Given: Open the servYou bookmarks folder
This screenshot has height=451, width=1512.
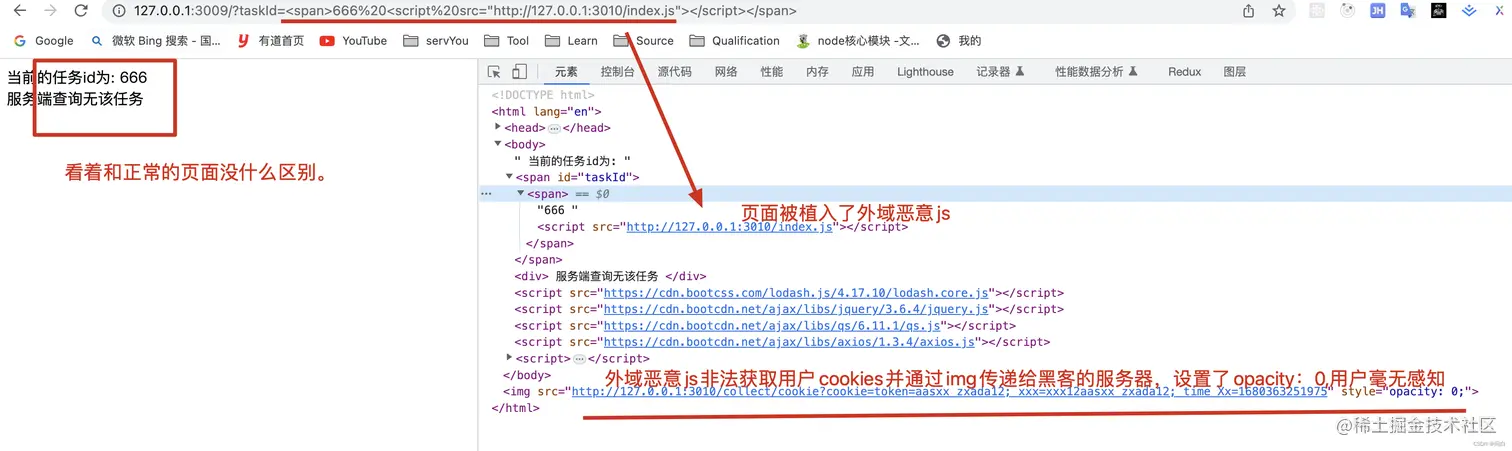Looking at the screenshot, I should coord(436,41).
